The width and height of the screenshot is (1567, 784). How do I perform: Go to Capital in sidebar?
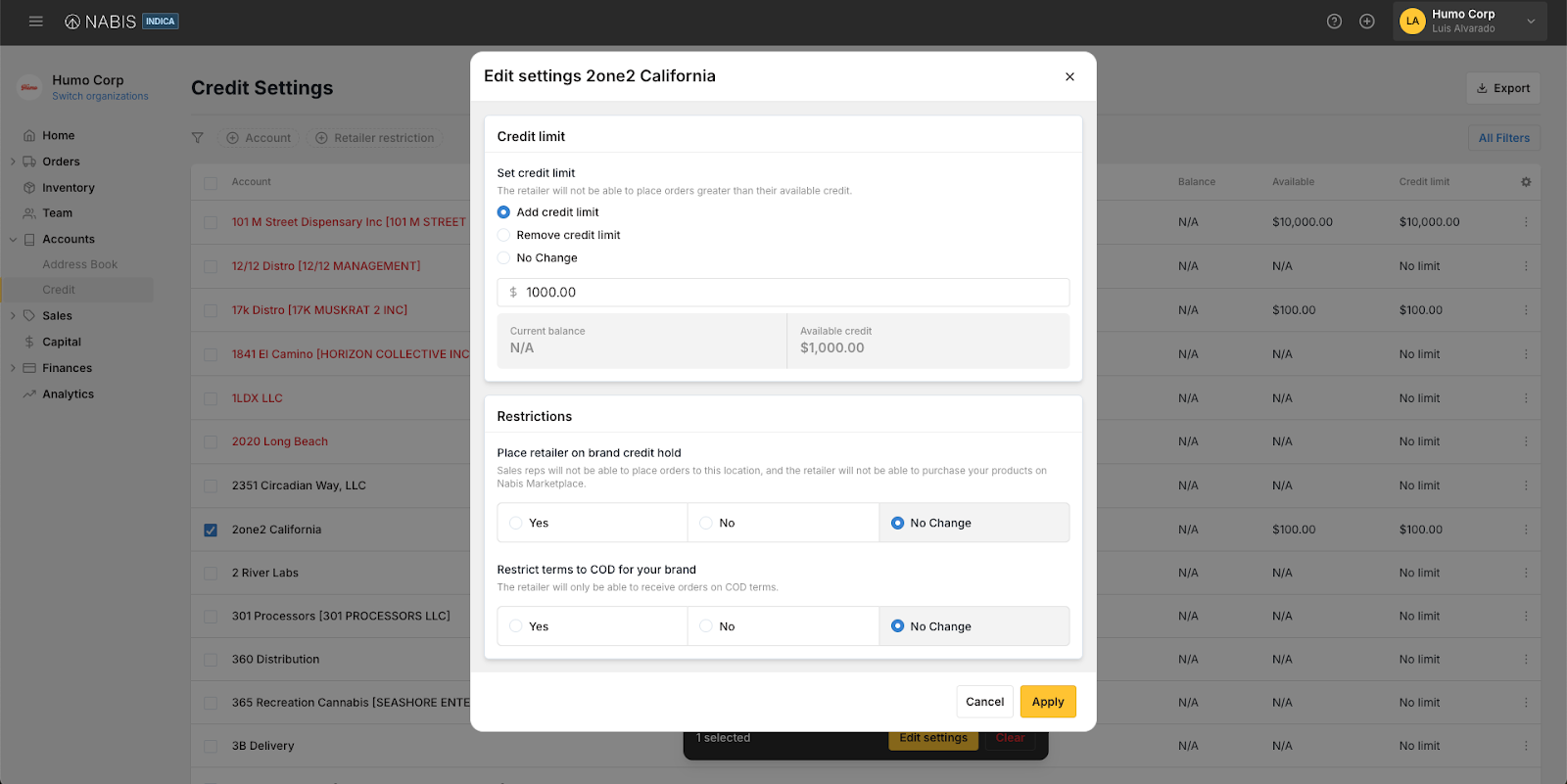pyautogui.click(x=61, y=343)
